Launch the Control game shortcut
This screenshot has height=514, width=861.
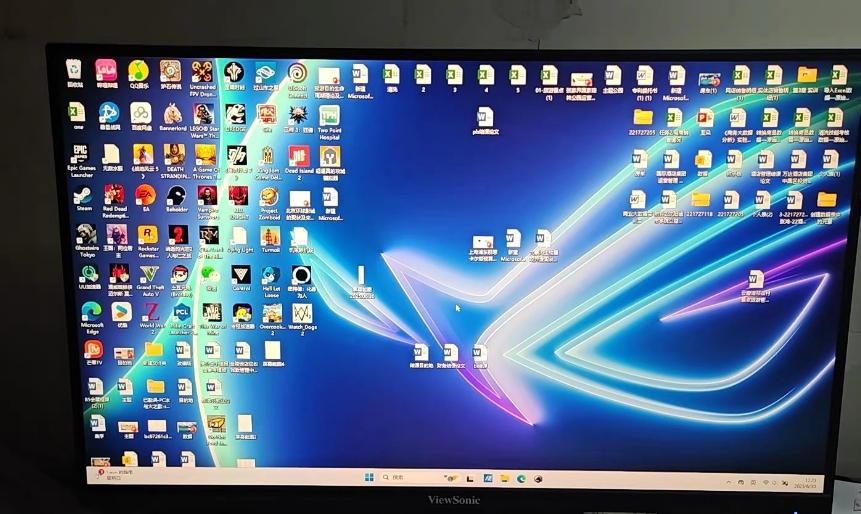pos(241,277)
